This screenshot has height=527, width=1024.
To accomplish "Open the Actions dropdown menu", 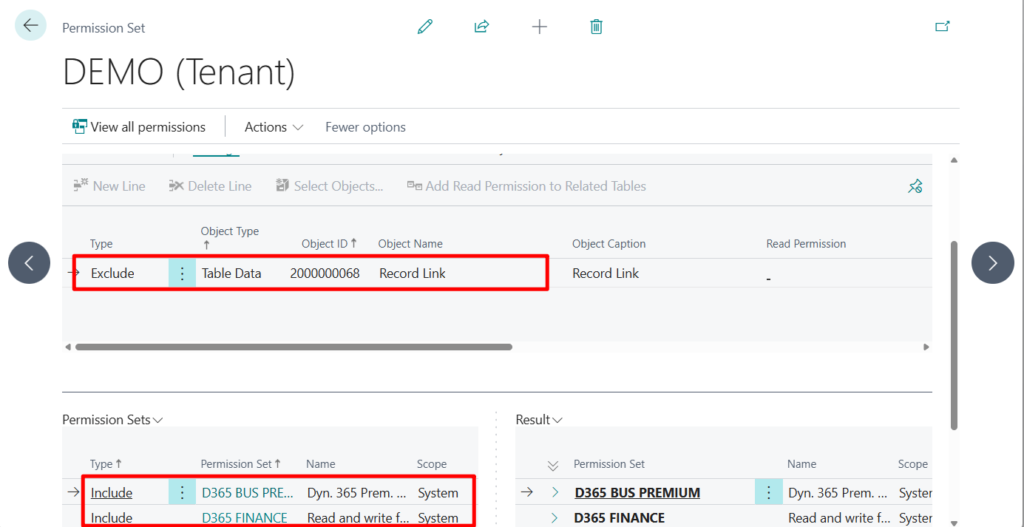I will click(274, 127).
